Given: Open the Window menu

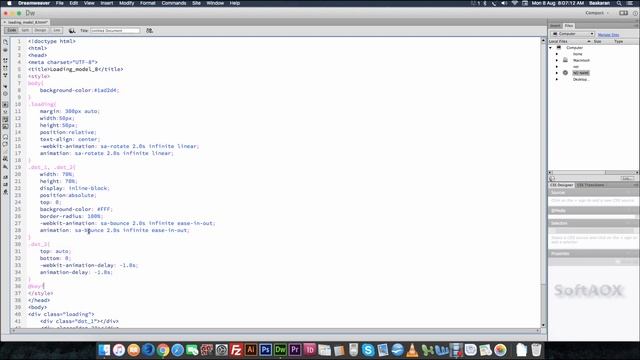Looking at the screenshot, I should click(215, 3).
